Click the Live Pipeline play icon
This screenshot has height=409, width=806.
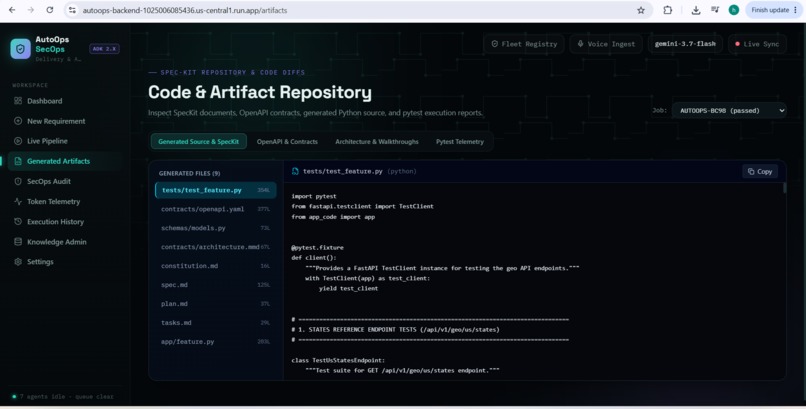pyautogui.click(x=18, y=141)
